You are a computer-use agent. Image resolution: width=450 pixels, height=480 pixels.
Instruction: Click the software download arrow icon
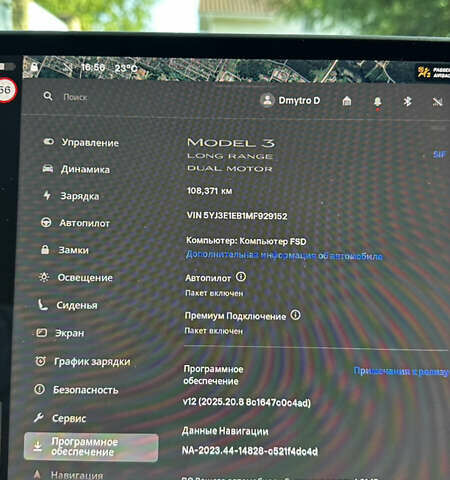coord(38,446)
